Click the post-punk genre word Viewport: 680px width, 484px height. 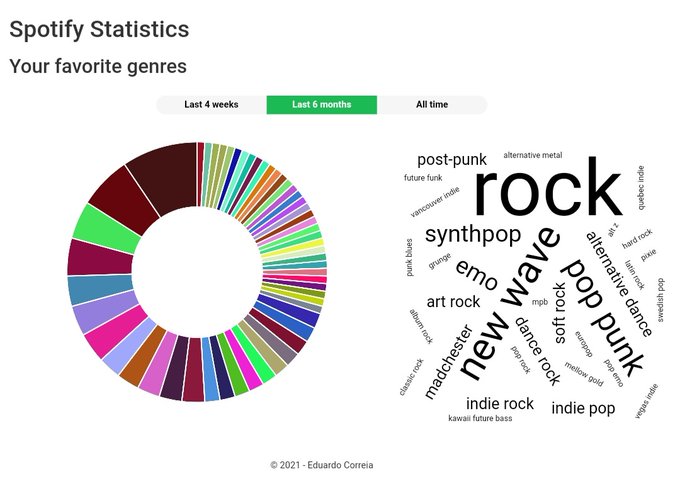pos(452,160)
